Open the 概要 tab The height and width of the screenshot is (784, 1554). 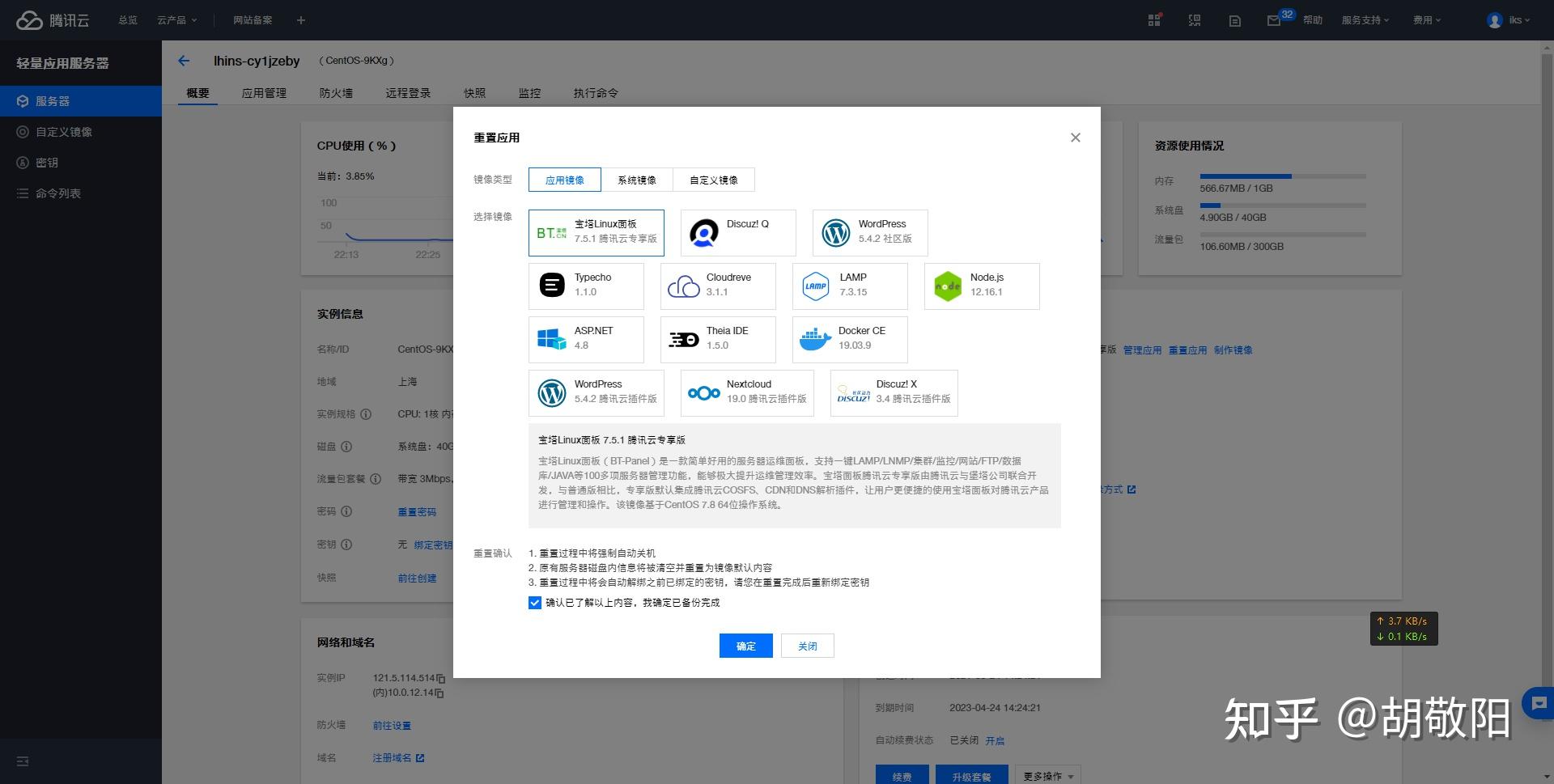click(x=198, y=93)
